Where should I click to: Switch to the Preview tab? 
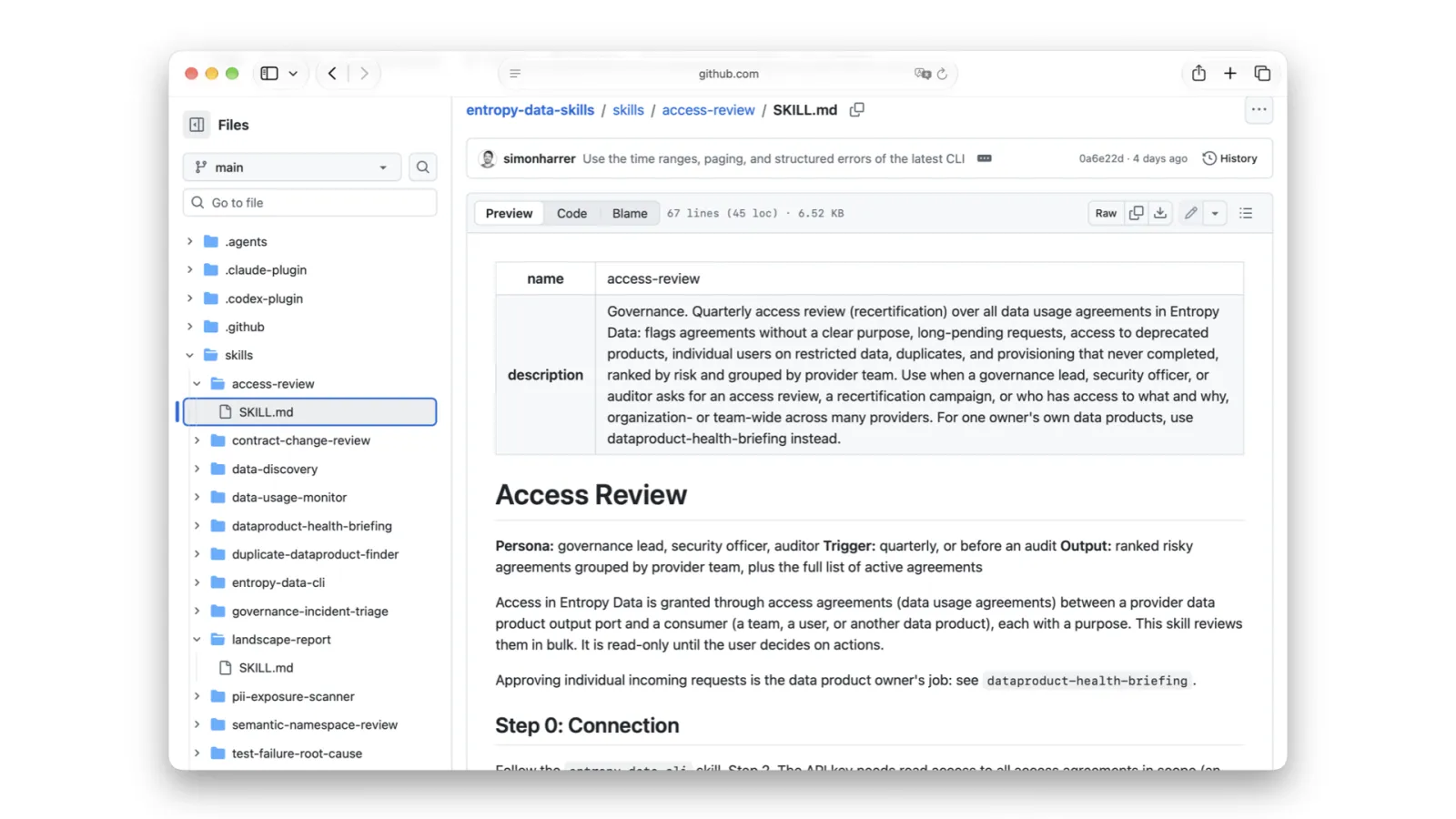(509, 213)
